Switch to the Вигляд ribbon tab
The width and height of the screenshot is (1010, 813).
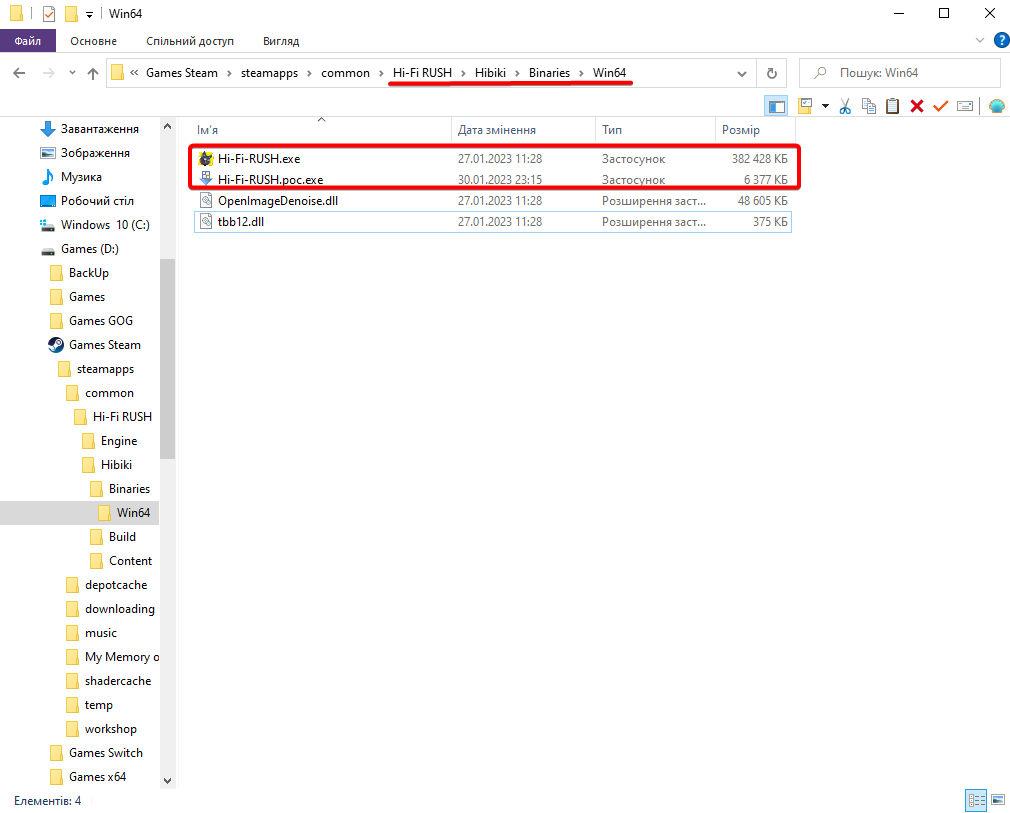point(281,41)
